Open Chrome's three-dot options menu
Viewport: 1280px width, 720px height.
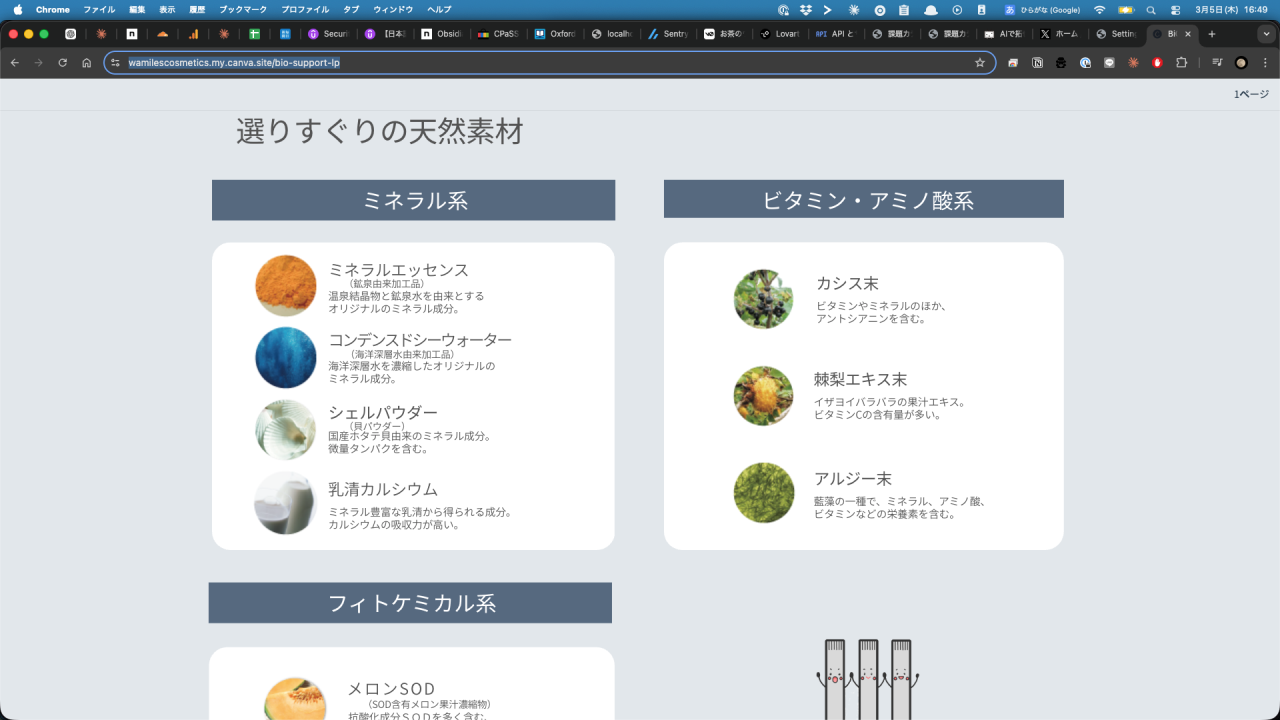[1266, 62]
